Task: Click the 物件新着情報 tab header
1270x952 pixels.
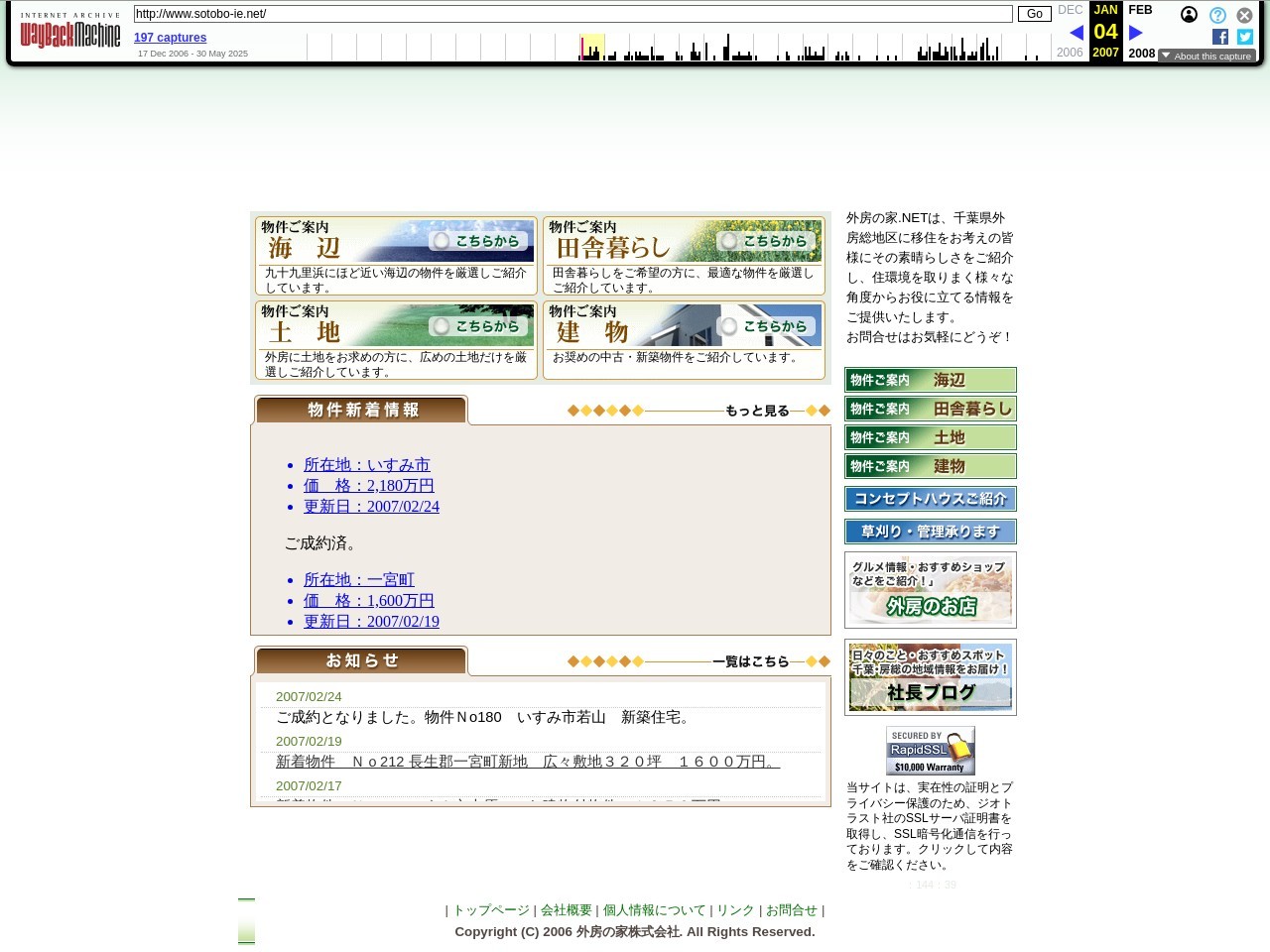Action: (x=361, y=410)
